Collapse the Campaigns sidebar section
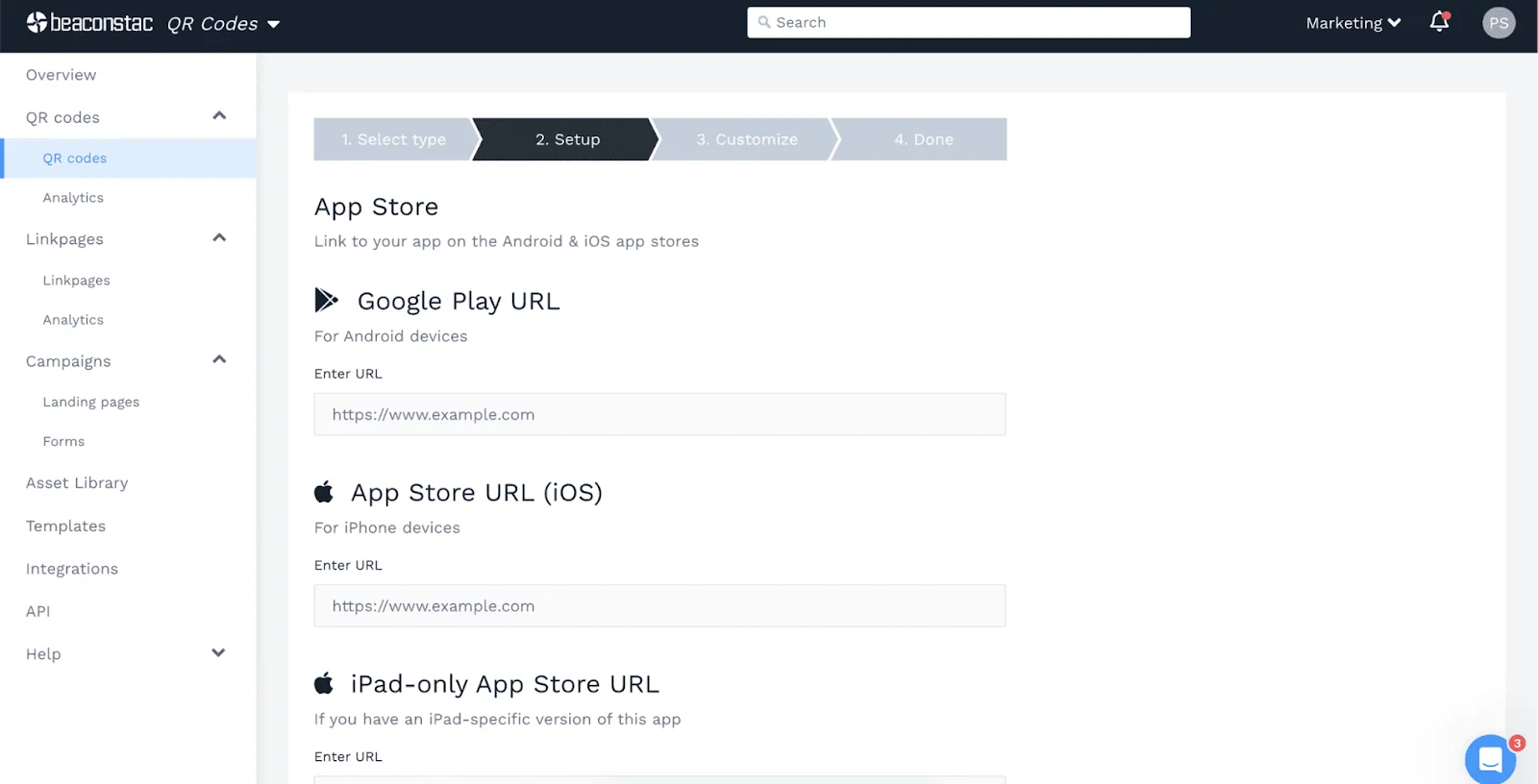 click(219, 360)
